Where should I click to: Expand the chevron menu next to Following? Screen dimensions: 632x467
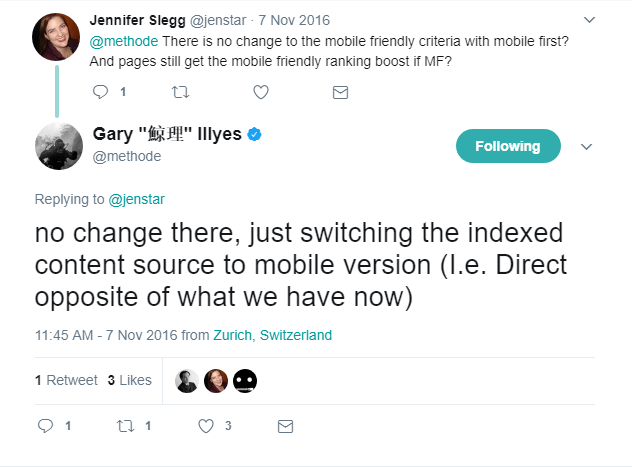(586, 147)
